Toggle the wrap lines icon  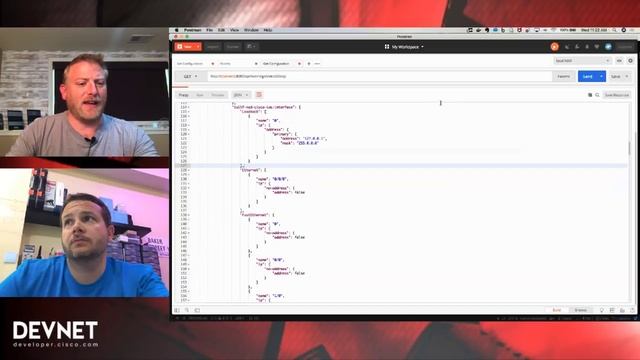coord(259,95)
